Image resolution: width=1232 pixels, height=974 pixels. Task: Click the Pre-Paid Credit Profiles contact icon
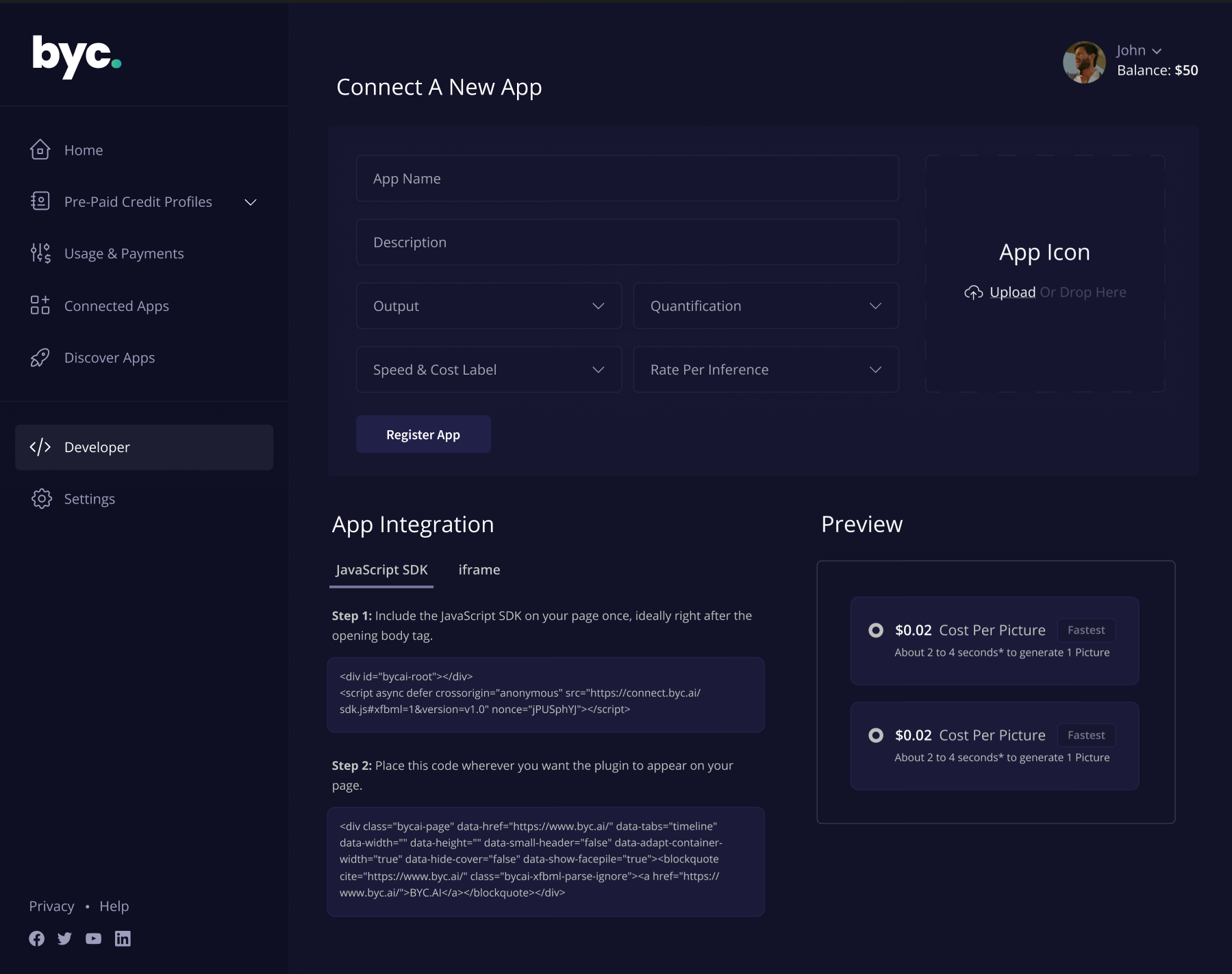click(x=40, y=201)
